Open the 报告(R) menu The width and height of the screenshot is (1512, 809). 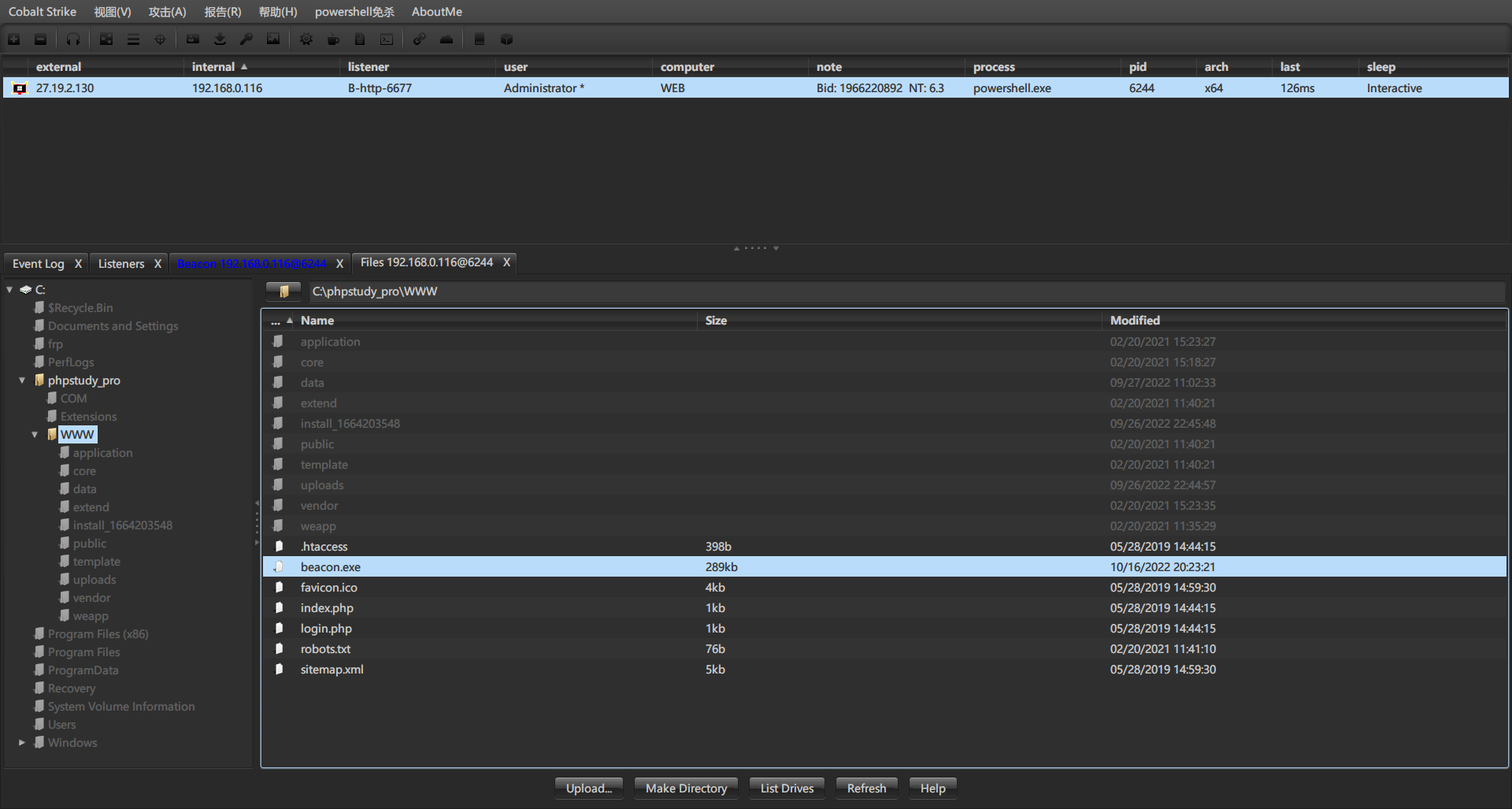223,12
